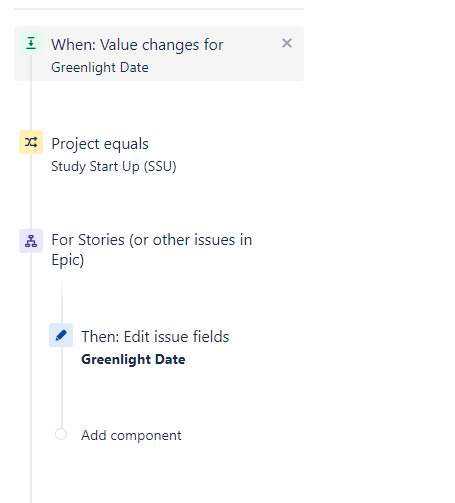Click the empty circle beside Add component
This screenshot has width=455, height=503.
click(x=61, y=434)
